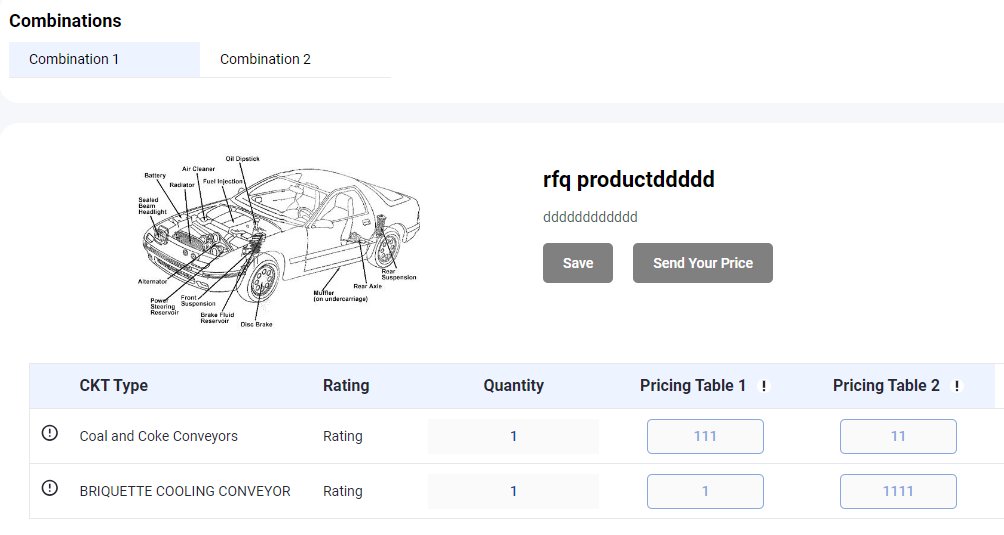Click the Quantity column header
1004x535 pixels.
(x=514, y=386)
